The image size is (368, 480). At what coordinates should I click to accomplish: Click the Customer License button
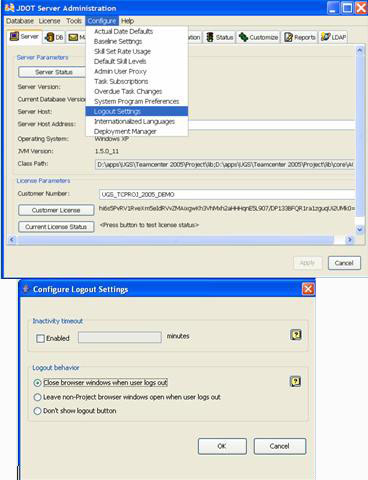coord(56,210)
